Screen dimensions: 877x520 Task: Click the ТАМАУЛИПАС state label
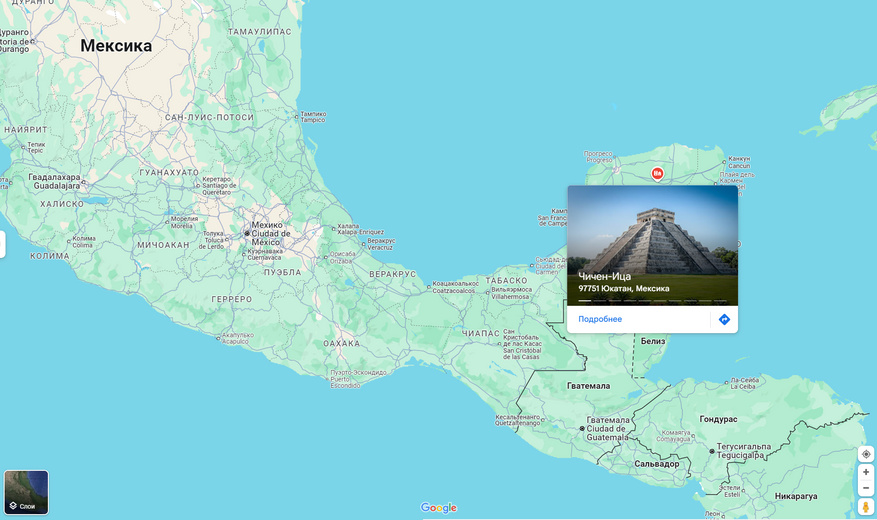pos(260,32)
